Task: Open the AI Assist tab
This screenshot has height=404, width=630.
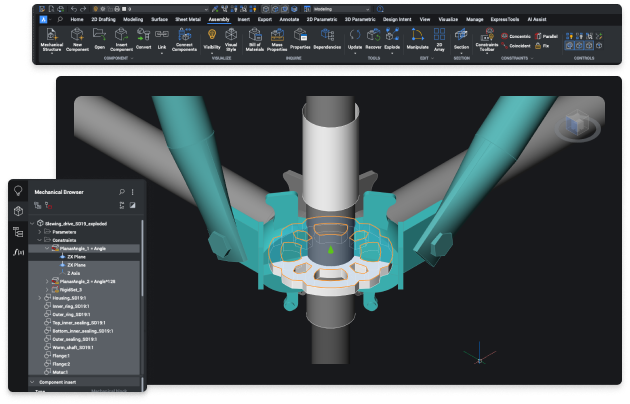Action: click(x=537, y=19)
